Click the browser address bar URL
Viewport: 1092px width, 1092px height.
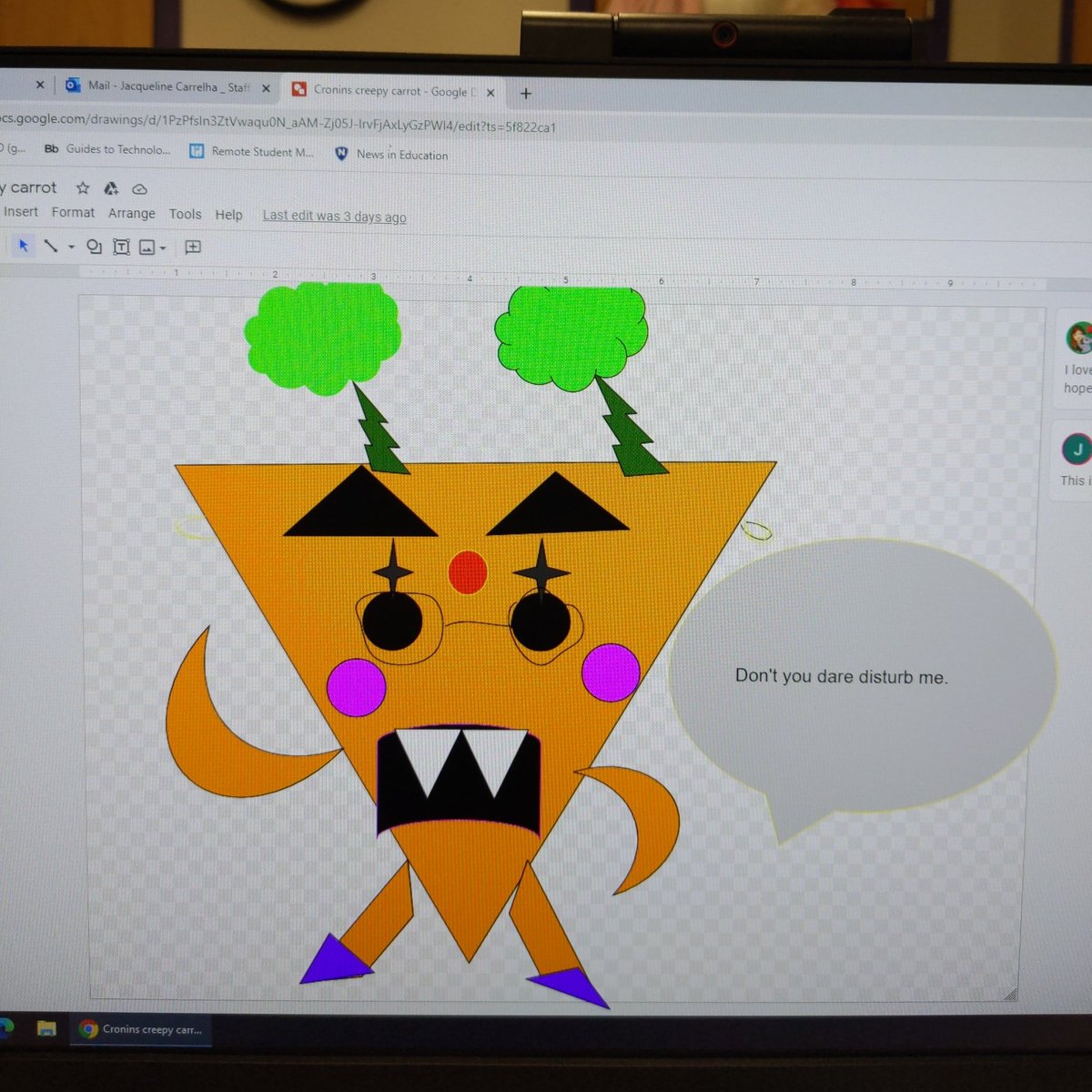click(x=278, y=125)
